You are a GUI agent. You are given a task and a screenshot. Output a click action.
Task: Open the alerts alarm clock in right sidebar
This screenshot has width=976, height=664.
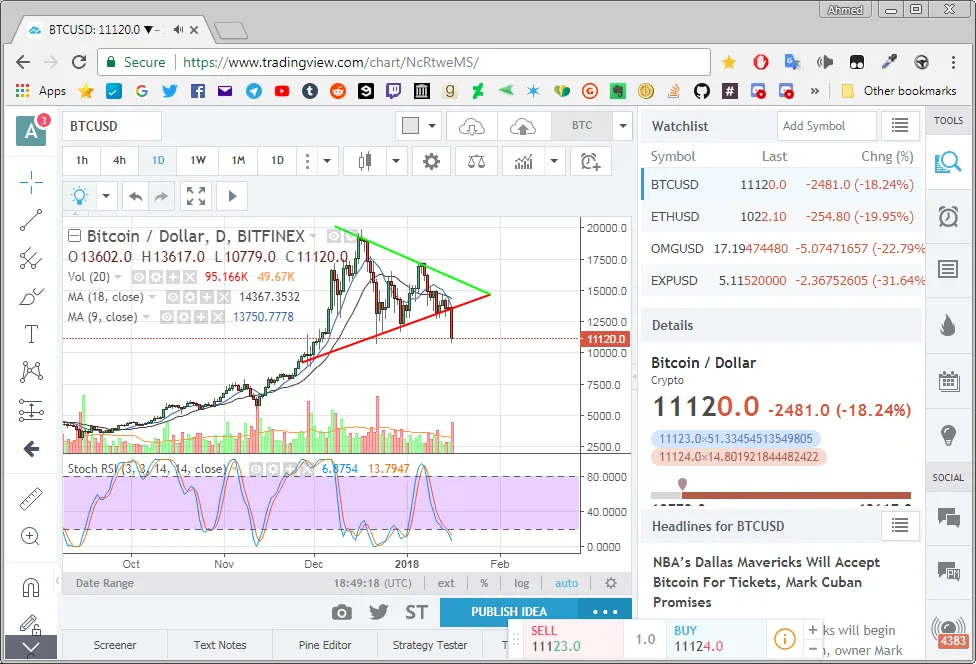(x=948, y=217)
